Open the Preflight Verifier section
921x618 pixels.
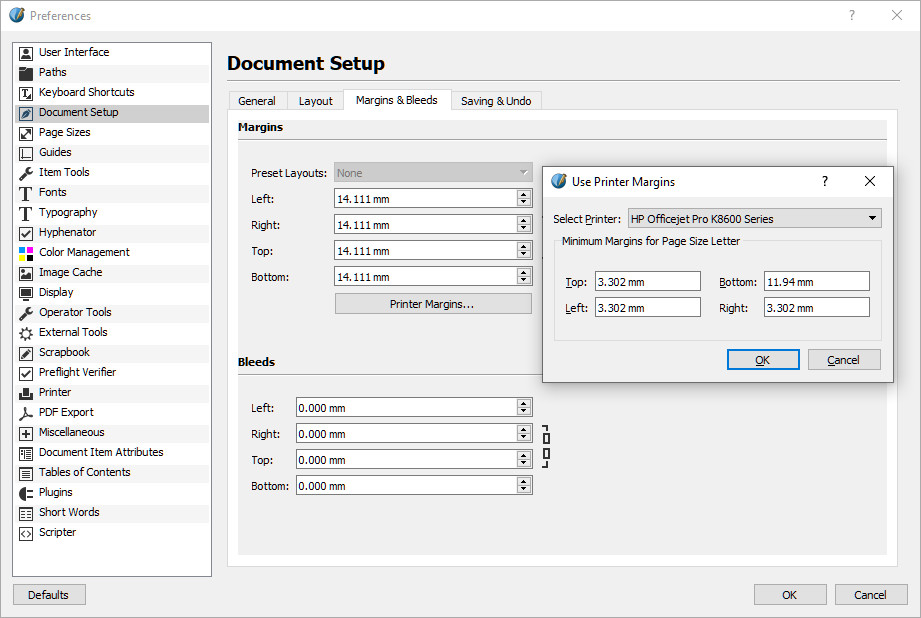77,372
